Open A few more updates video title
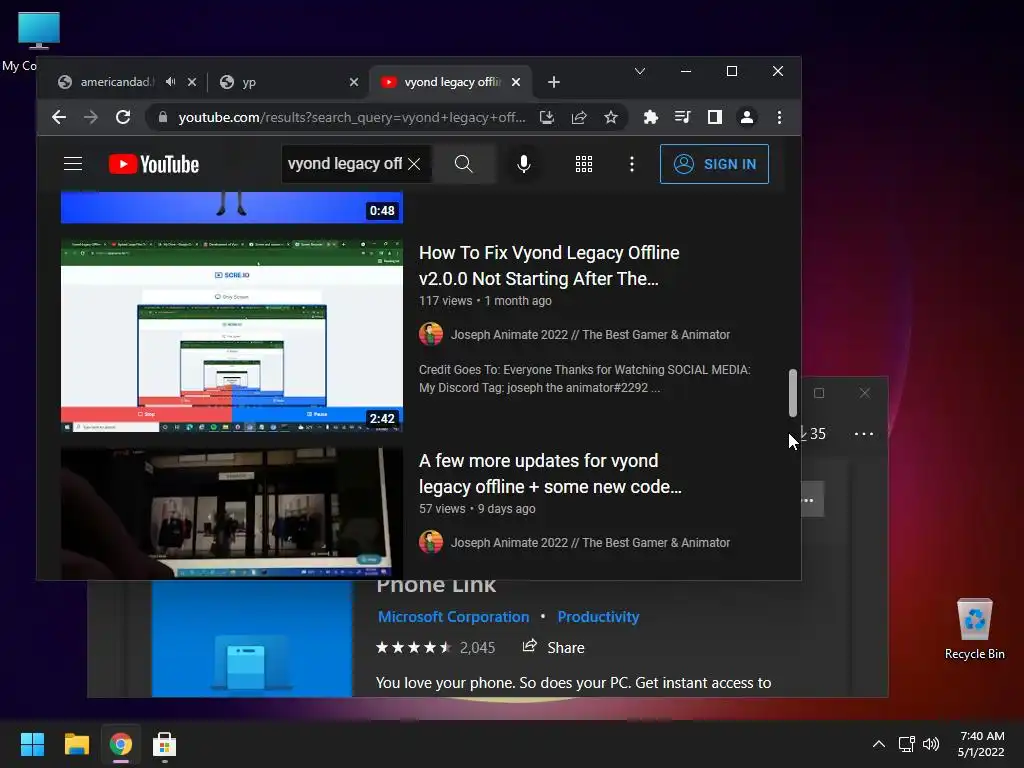The height and width of the screenshot is (768, 1024). [x=550, y=473]
